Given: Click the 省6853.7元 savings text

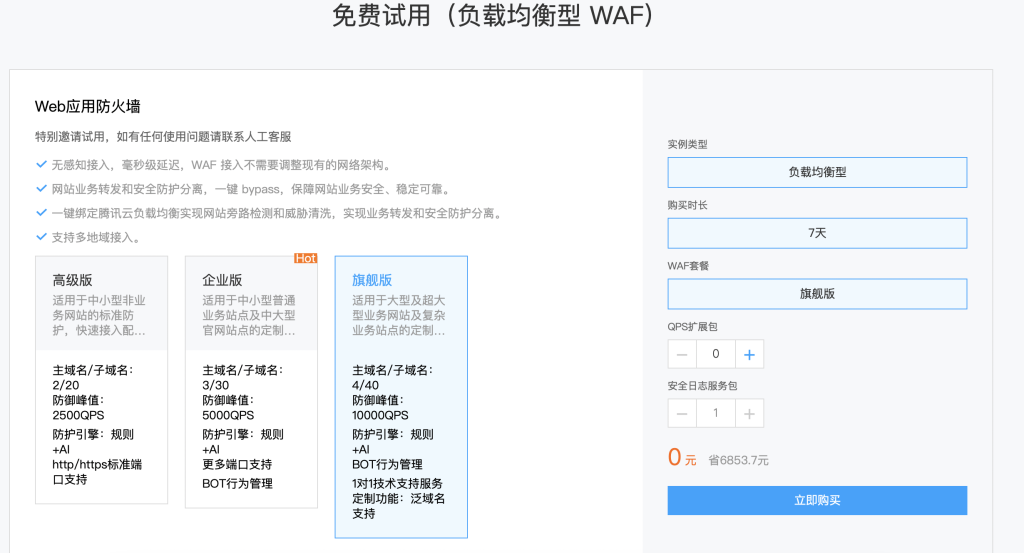Looking at the screenshot, I should (x=738, y=460).
